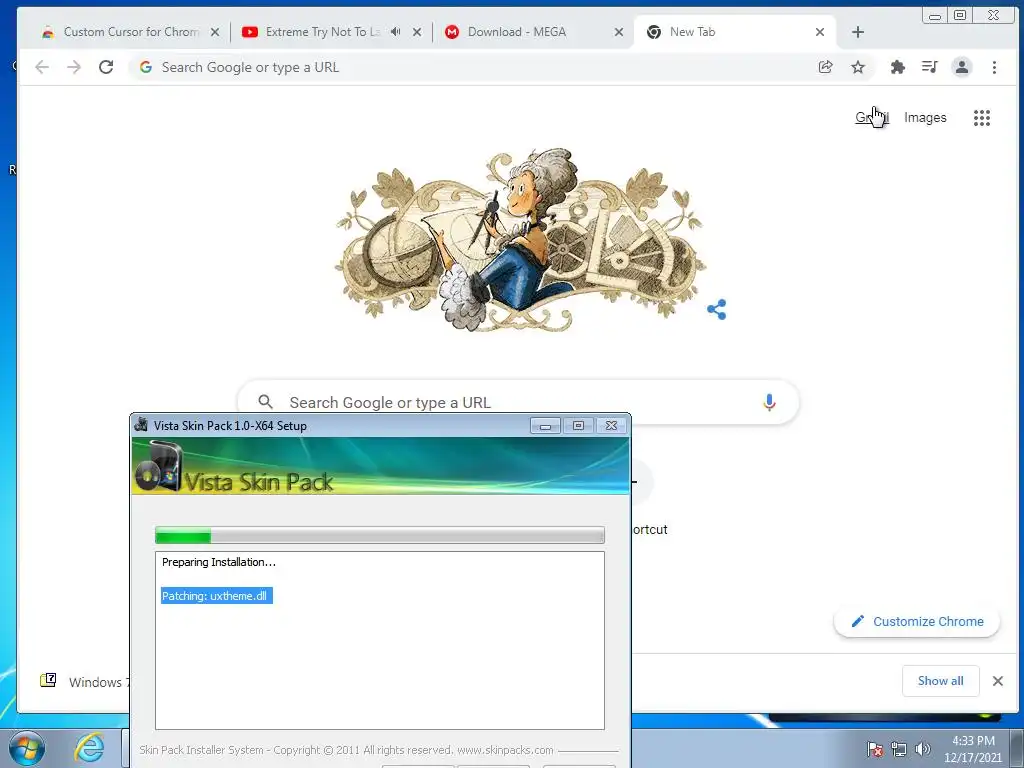Screen dimensions: 1024x768
Task: Focus the Google search box on page
Action: 518,402
